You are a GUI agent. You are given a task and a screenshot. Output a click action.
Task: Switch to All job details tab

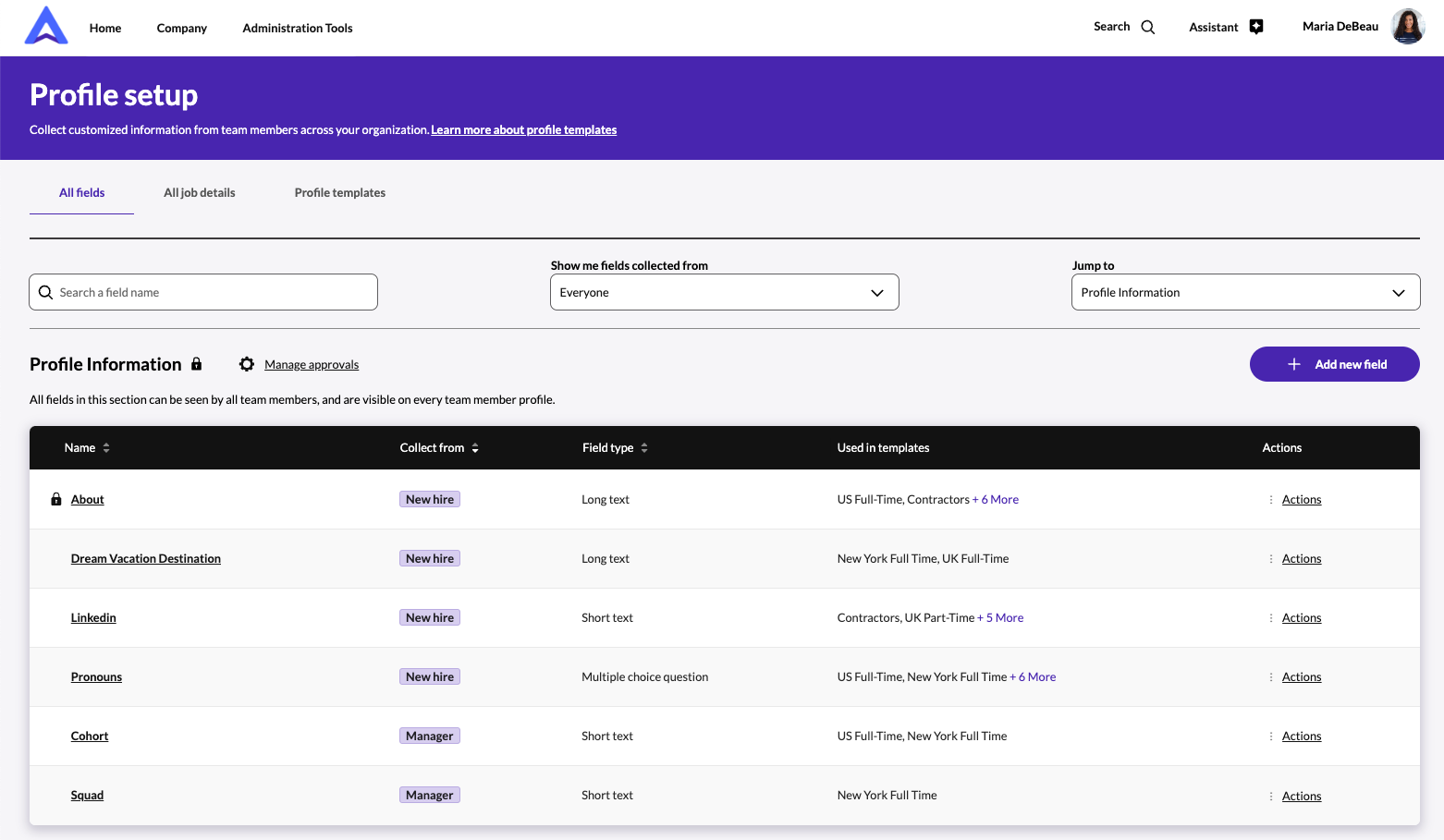[200, 192]
